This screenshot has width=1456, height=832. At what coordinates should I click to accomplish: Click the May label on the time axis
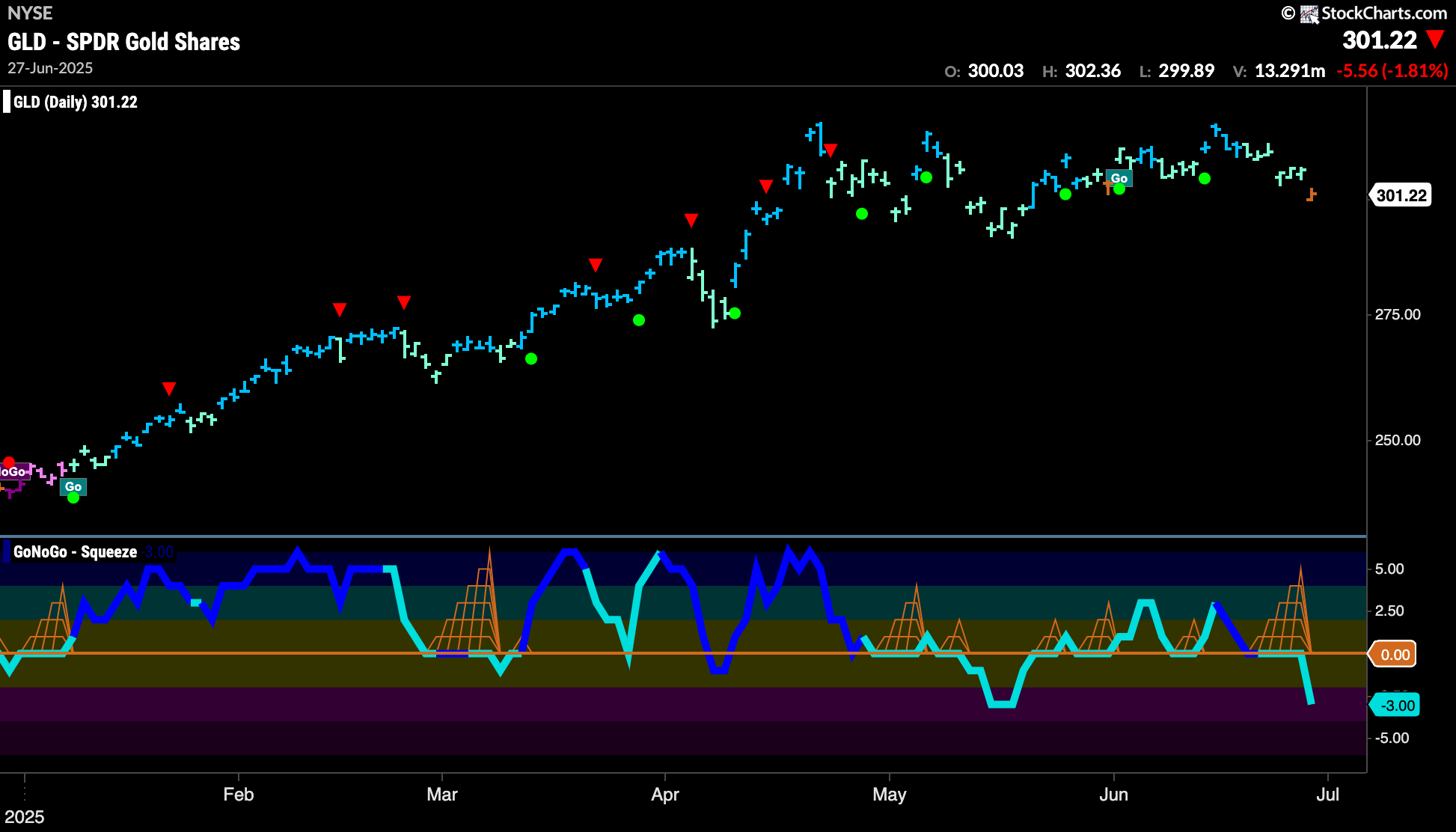click(890, 795)
